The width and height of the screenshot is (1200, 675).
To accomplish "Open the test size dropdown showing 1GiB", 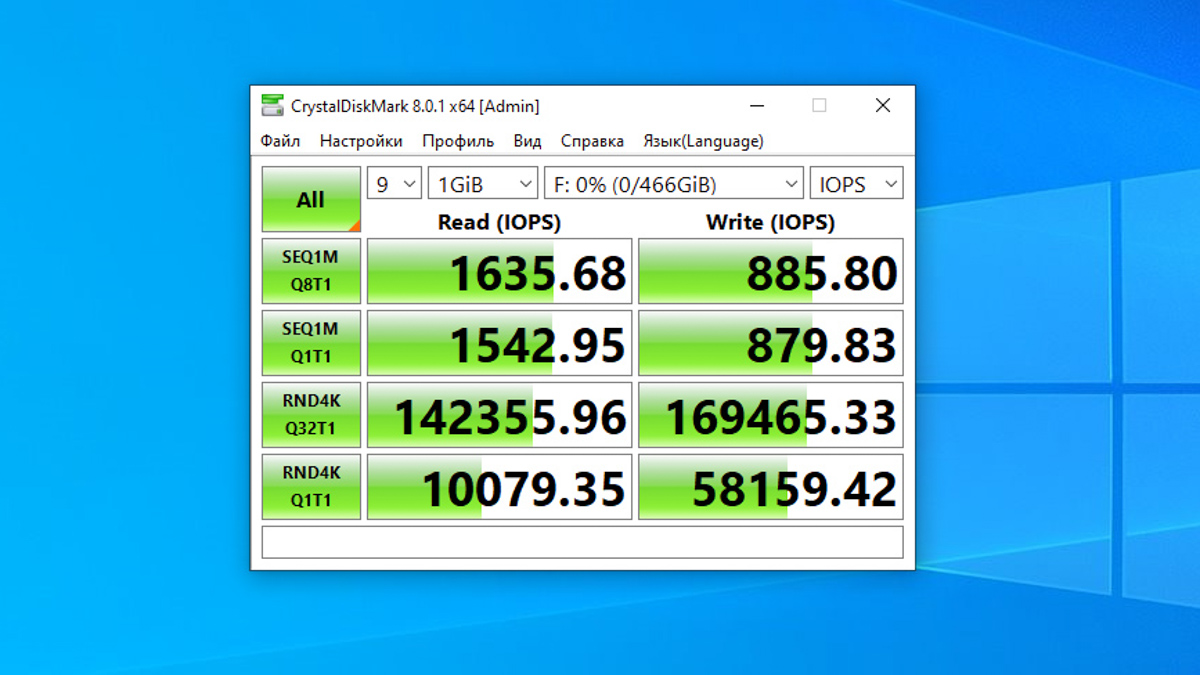I will (483, 184).
